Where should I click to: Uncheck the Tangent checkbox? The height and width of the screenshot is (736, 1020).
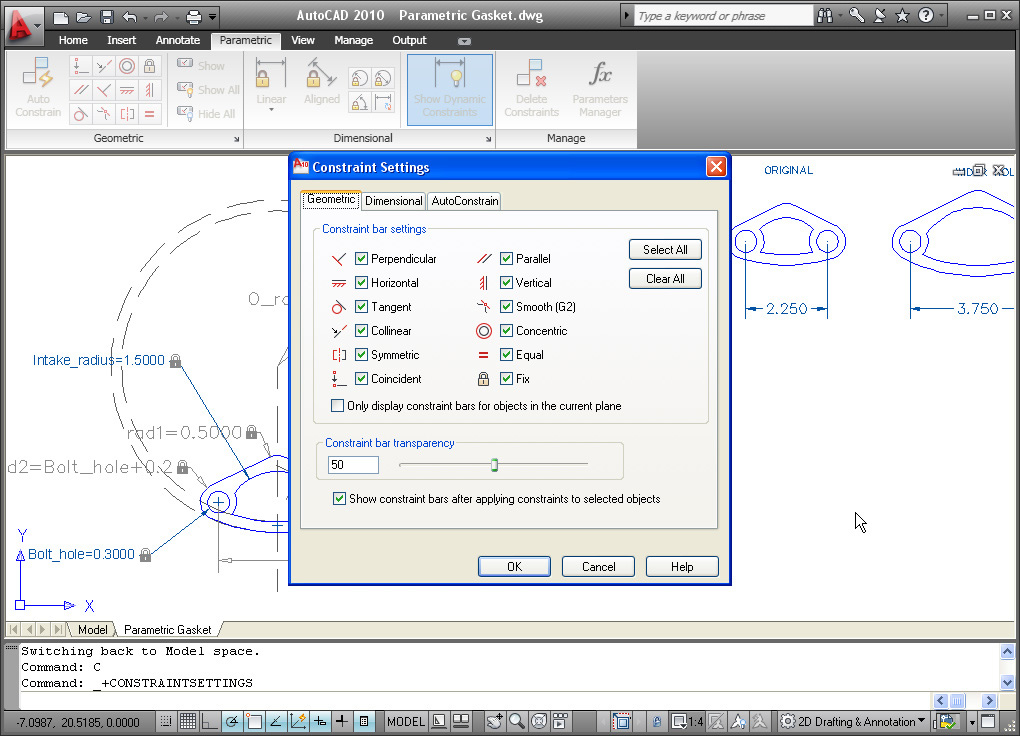[x=362, y=307]
